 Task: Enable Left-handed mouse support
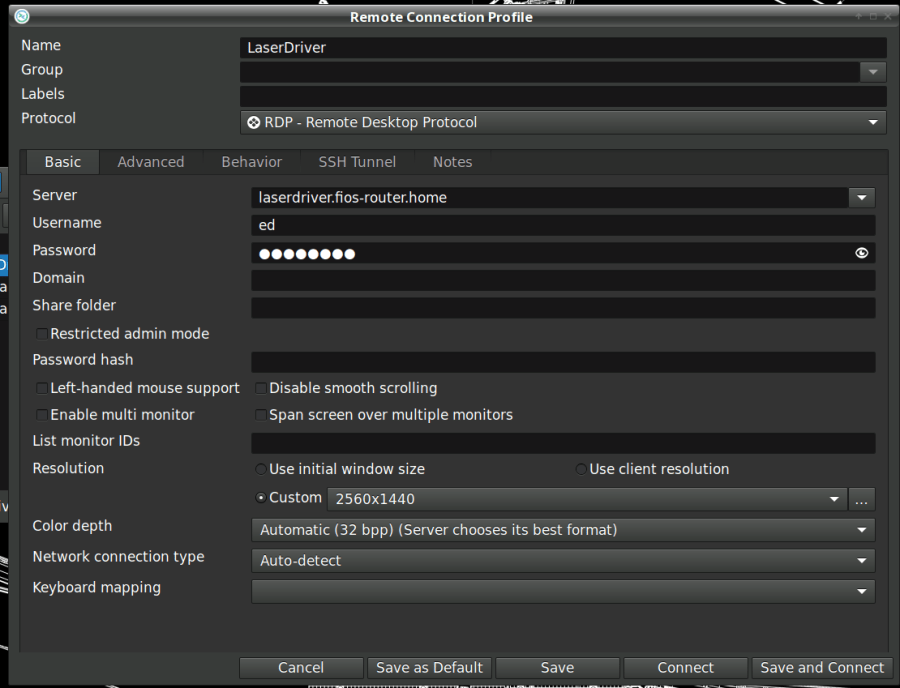(x=41, y=388)
